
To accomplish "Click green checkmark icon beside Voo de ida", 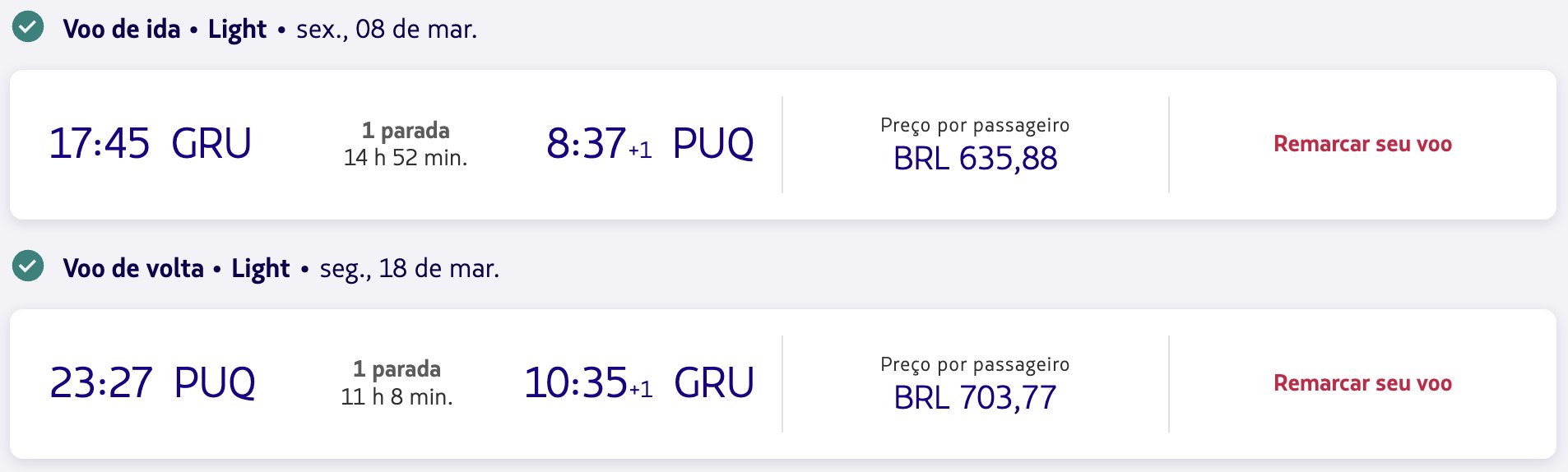I will [28, 27].
